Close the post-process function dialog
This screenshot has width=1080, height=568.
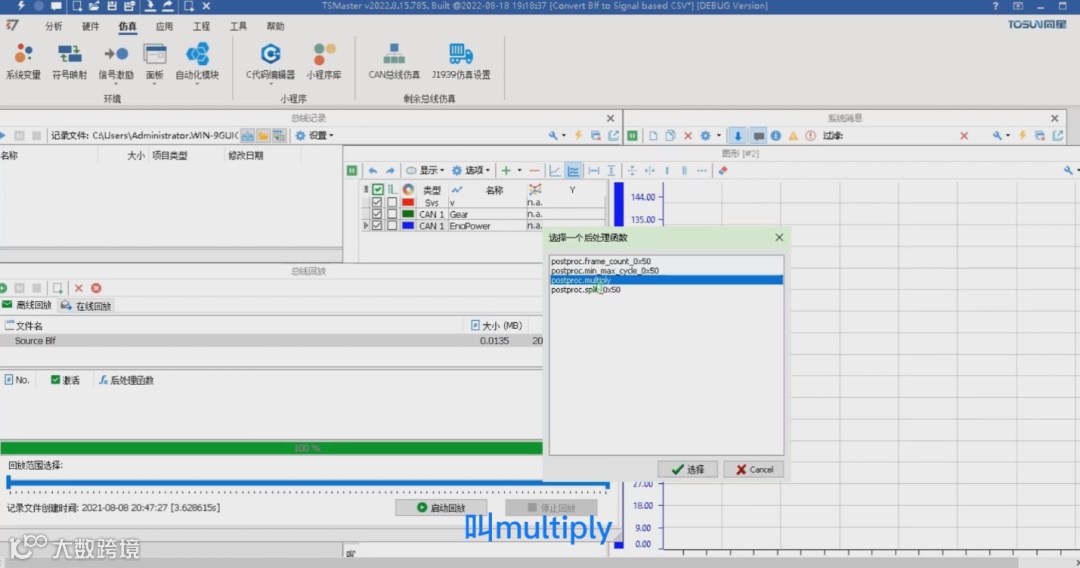click(779, 238)
